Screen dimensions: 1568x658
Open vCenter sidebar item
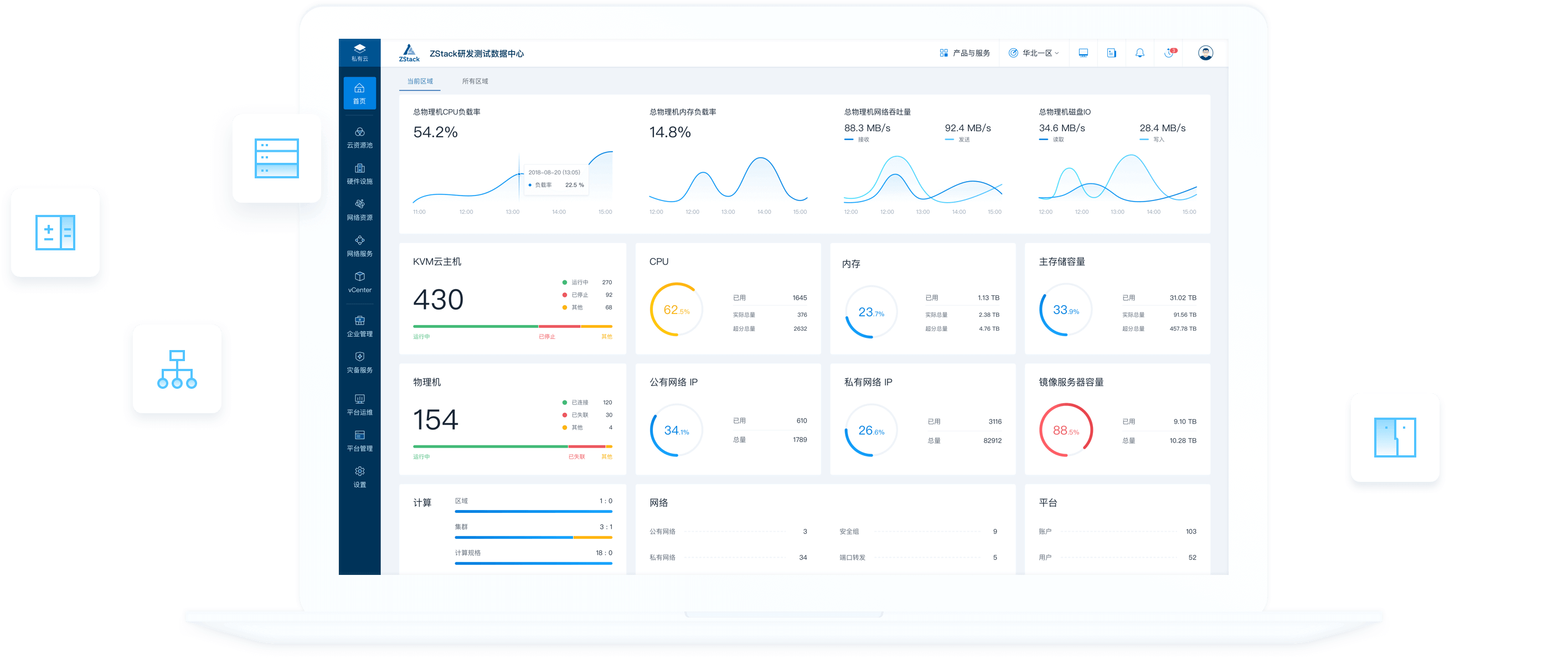coord(359,282)
